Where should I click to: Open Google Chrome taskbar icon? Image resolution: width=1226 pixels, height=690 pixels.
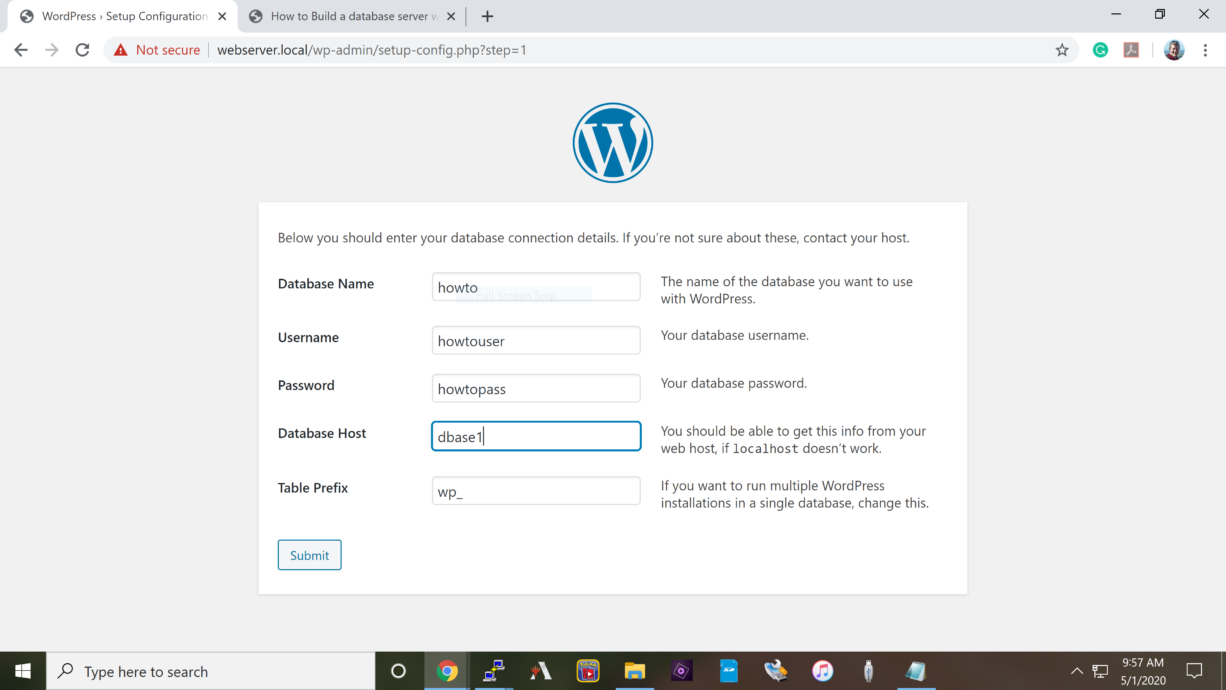pos(447,671)
